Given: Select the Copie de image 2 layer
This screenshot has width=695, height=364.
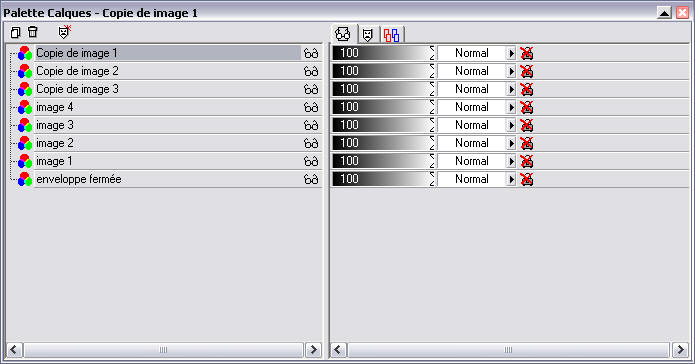Looking at the screenshot, I should pos(168,71).
